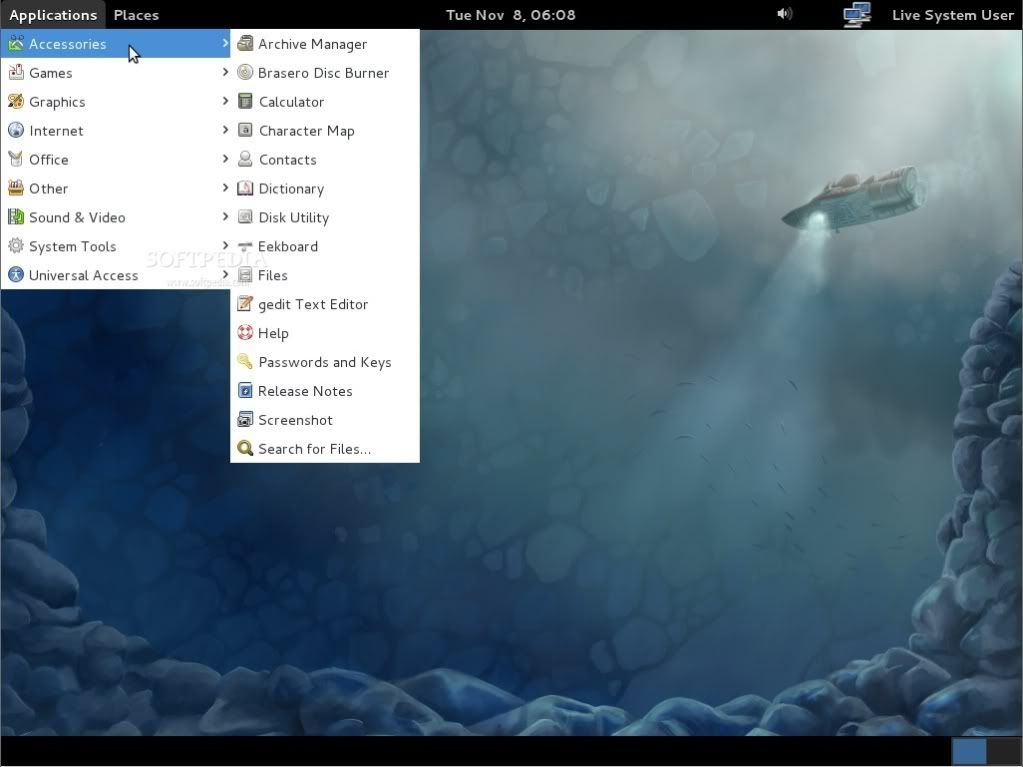Image resolution: width=1023 pixels, height=767 pixels.
Task: Launch Calculator from its label
Action: [x=291, y=102]
